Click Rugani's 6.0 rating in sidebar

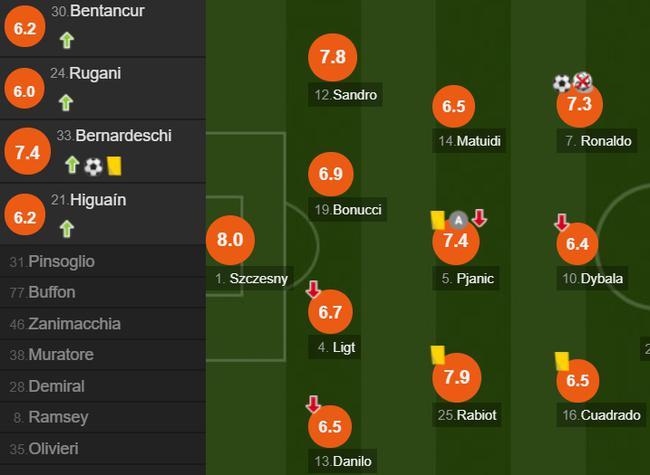pyautogui.click(x=24, y=91)
